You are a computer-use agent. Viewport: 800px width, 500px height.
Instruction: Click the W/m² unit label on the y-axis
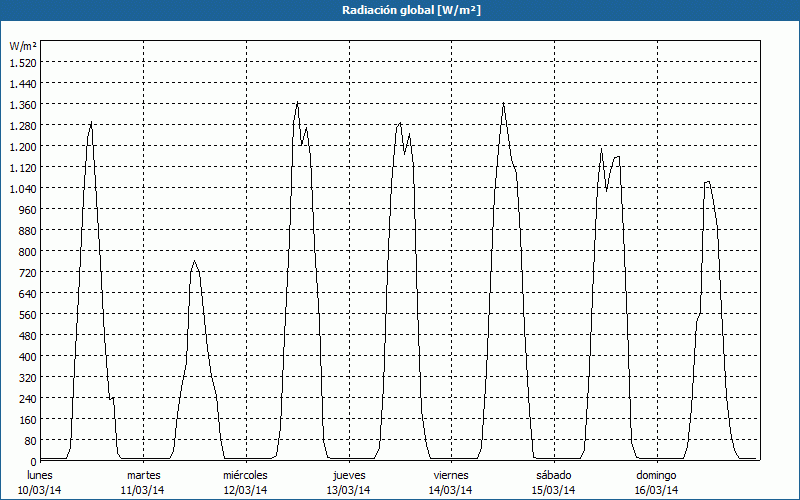(x=23, y=46)
